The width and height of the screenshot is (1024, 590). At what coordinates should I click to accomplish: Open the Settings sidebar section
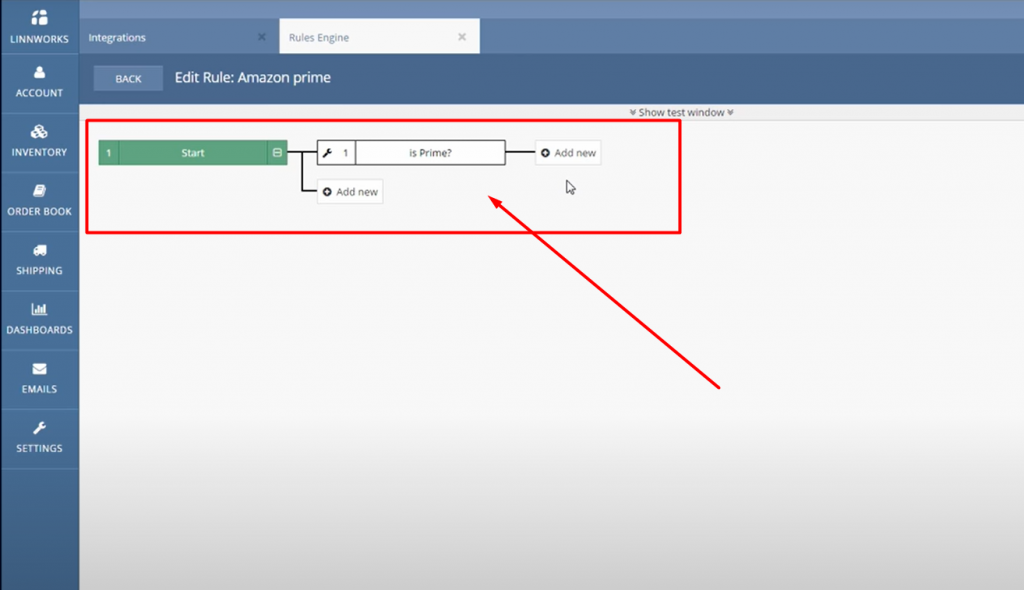pos(39,438)
